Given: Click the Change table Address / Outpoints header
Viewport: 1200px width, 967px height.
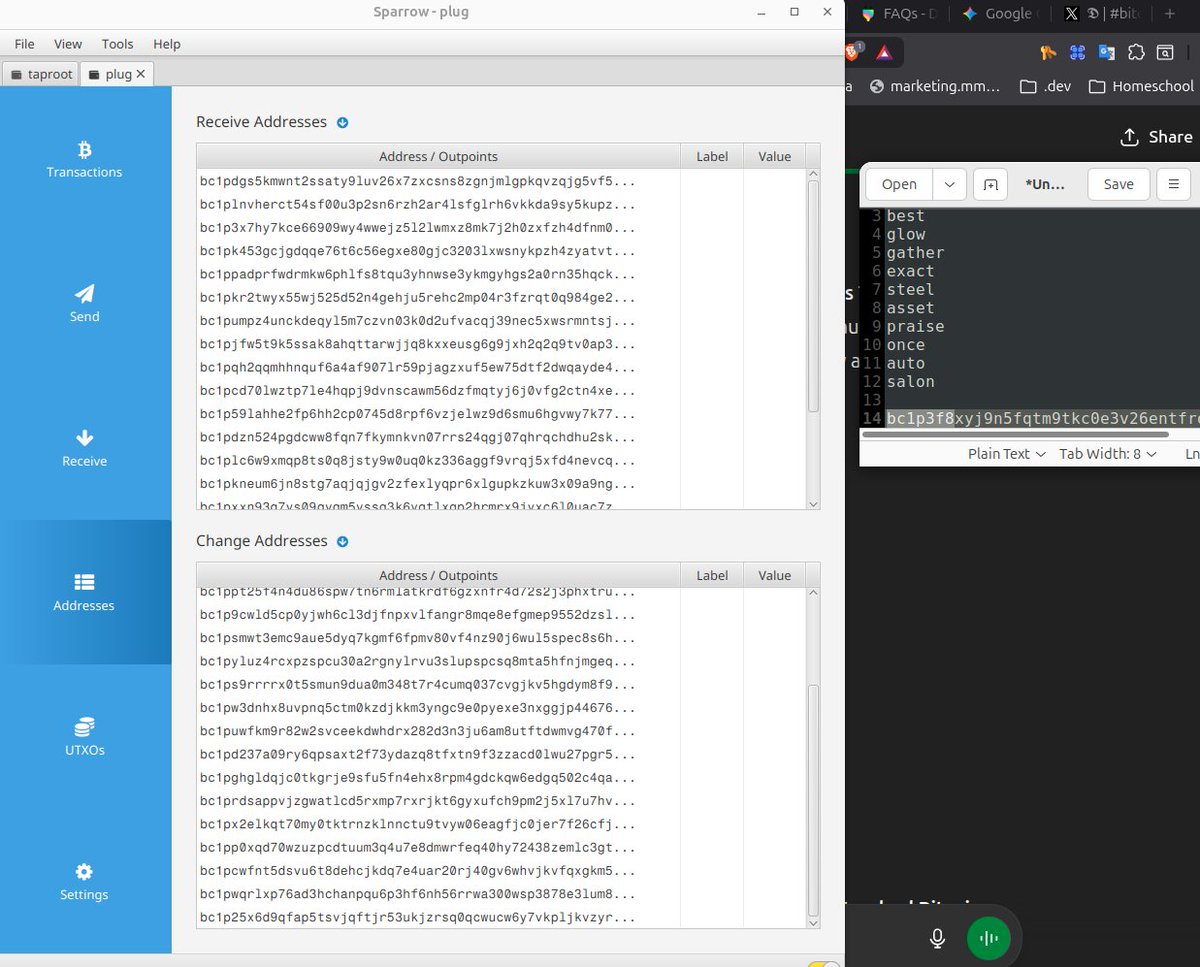Looking at the screenshot, I should pyautogui.click(x=438, y=575).
